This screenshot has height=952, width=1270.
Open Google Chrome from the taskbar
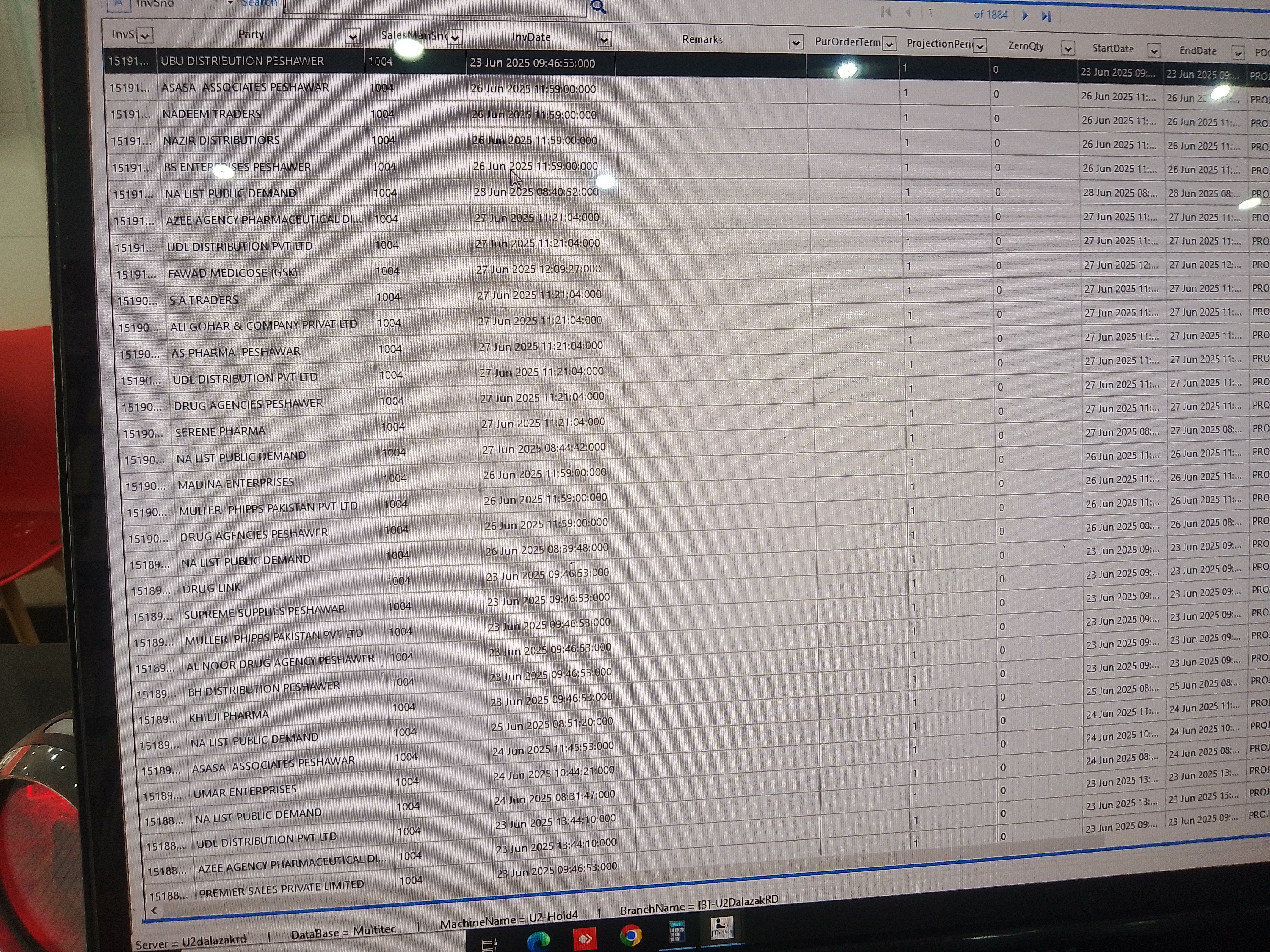coord(631,935)
